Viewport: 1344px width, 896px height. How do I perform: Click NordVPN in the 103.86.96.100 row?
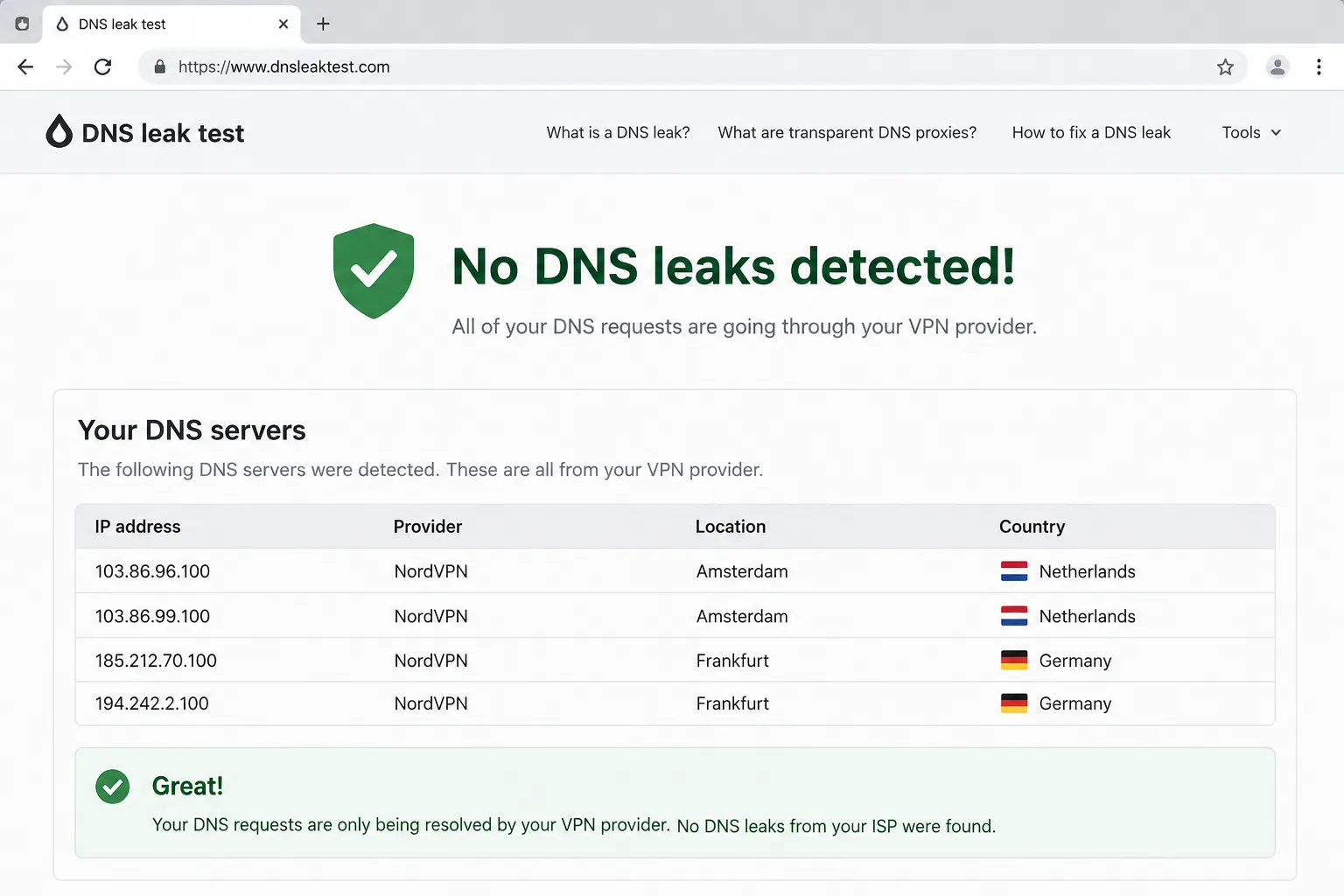[x=430, y=571]
